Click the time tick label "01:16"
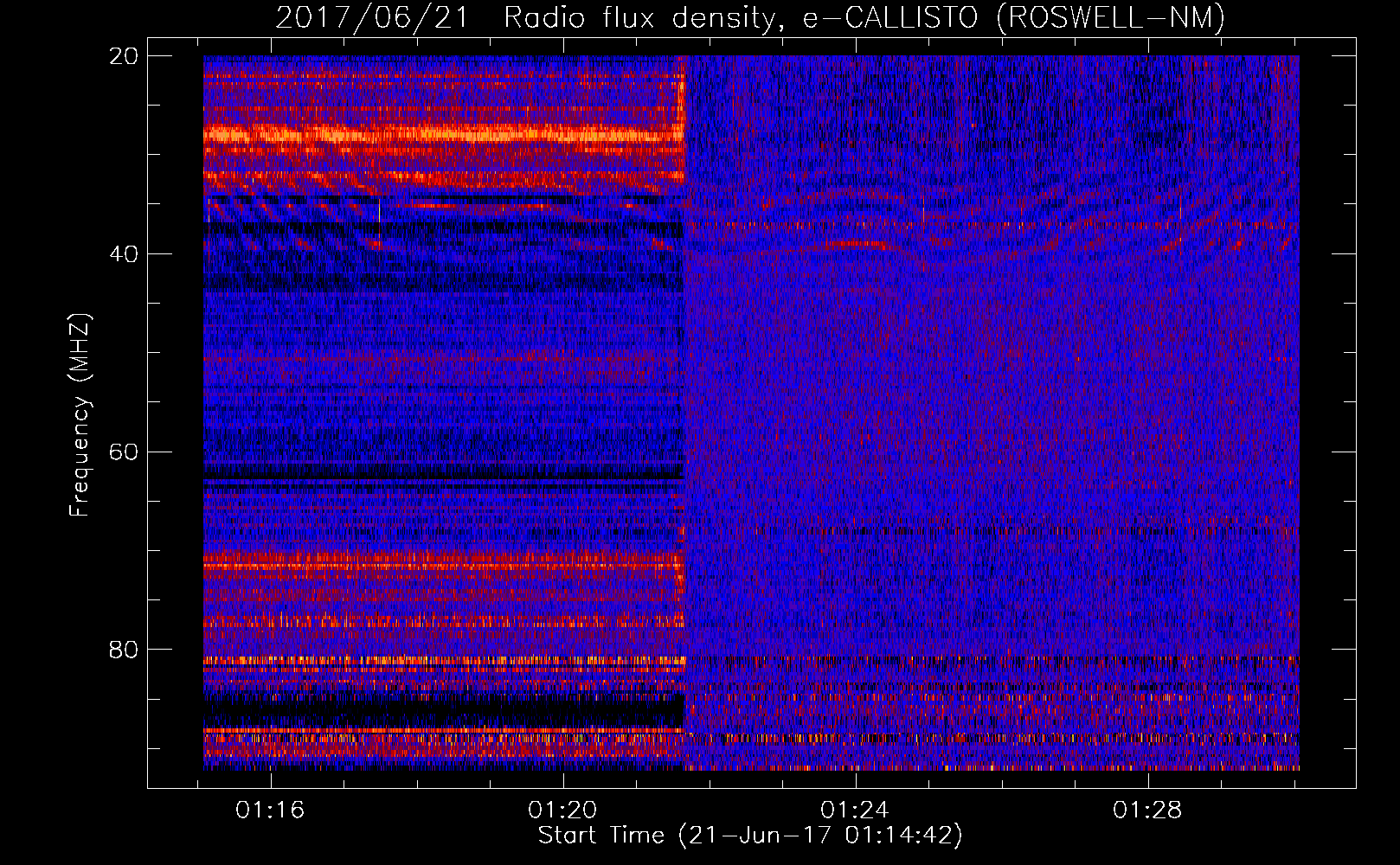The width and height of the screenshot is (1400, 865). 270,811
